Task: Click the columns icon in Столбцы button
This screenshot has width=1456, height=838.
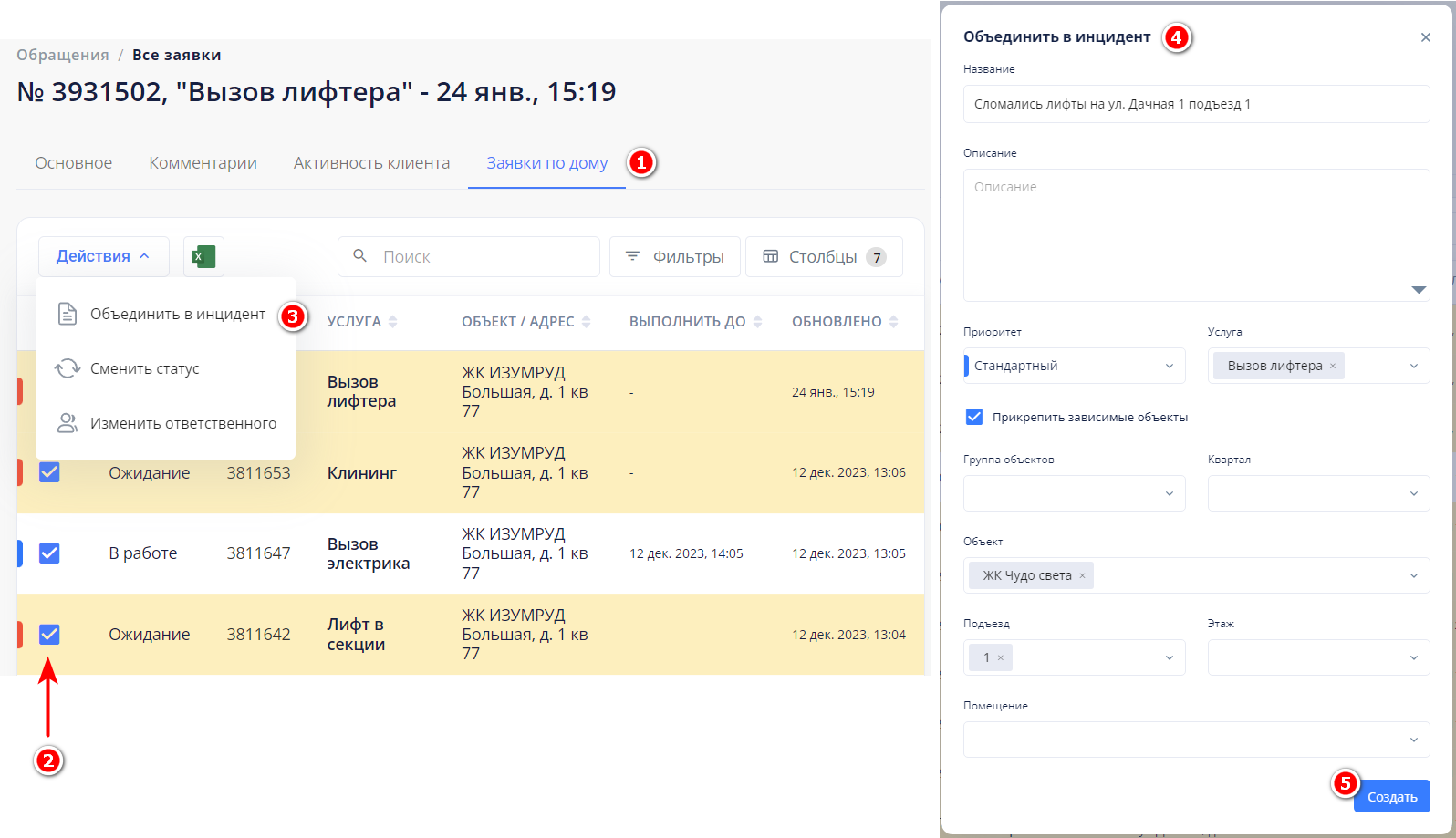Action: 771,256
